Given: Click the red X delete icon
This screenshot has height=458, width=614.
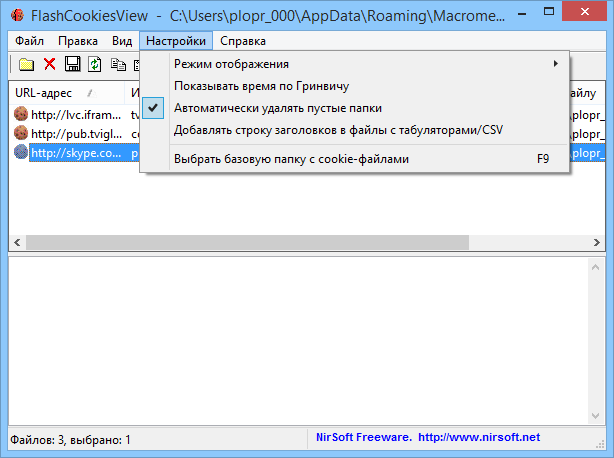Looking at the screenshot, I should [50, 64].
